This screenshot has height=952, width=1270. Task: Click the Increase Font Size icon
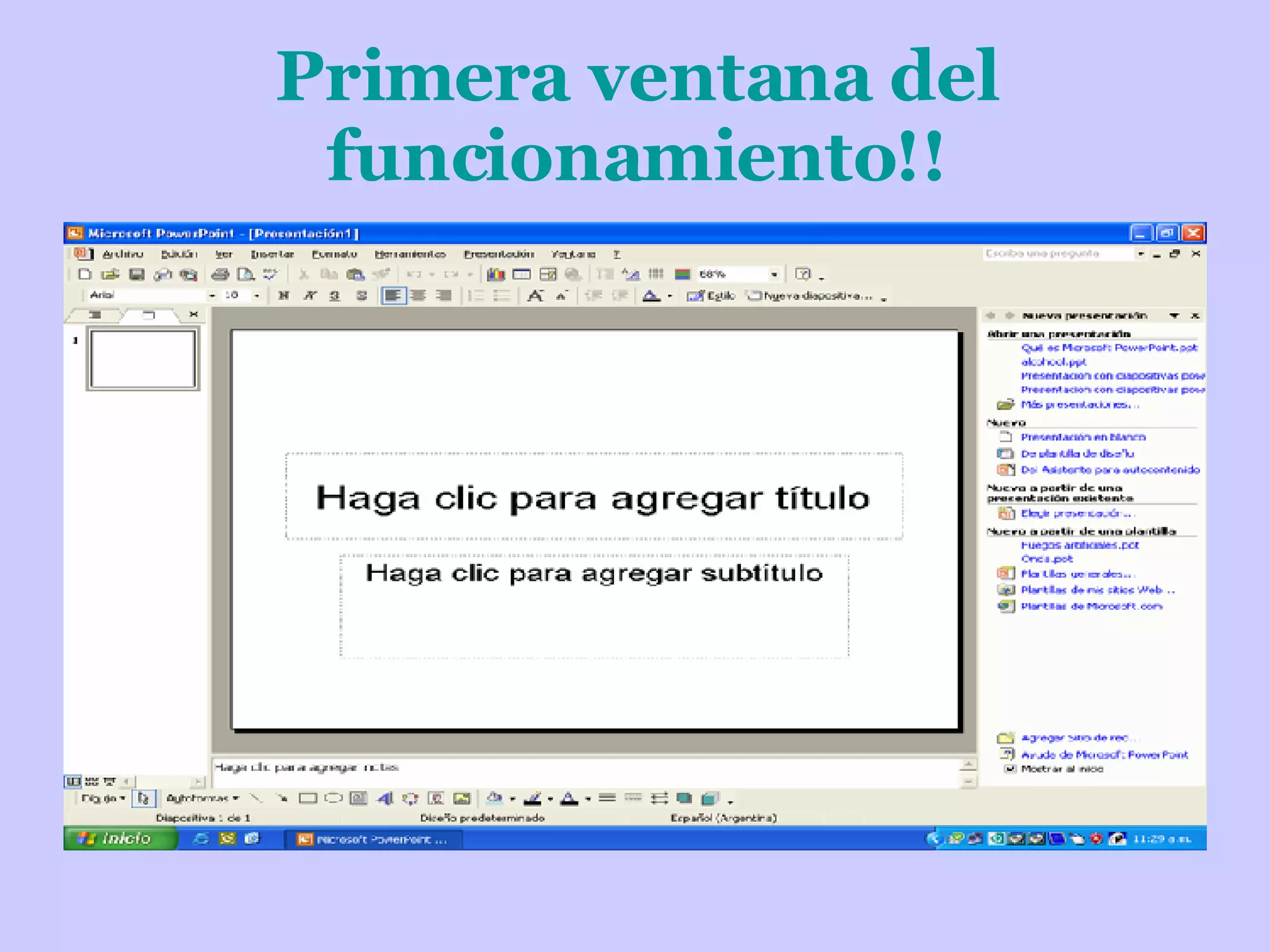535,296
